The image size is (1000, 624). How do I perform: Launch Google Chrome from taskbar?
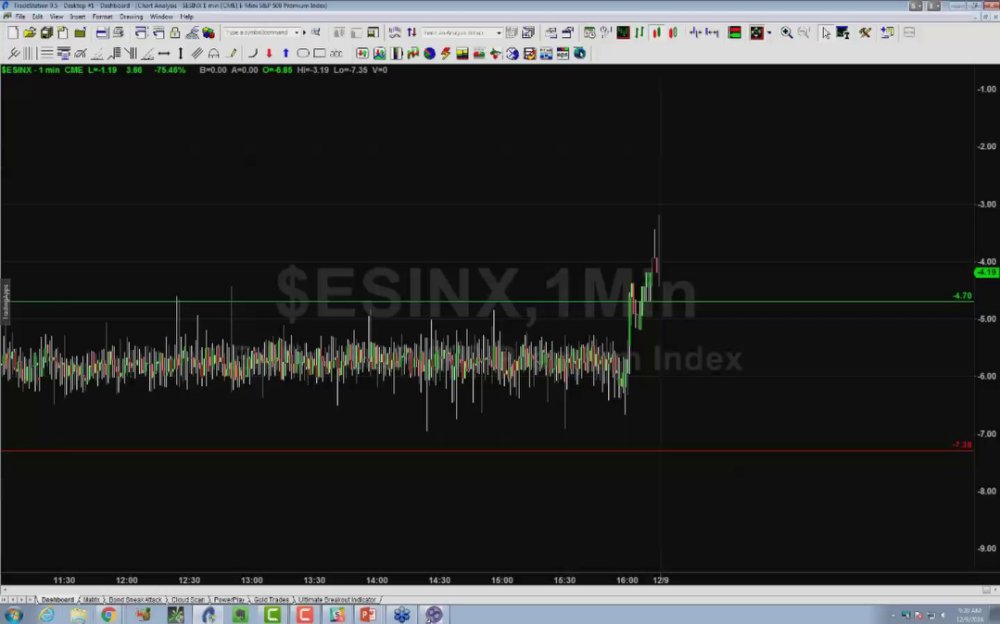(108, 615)
